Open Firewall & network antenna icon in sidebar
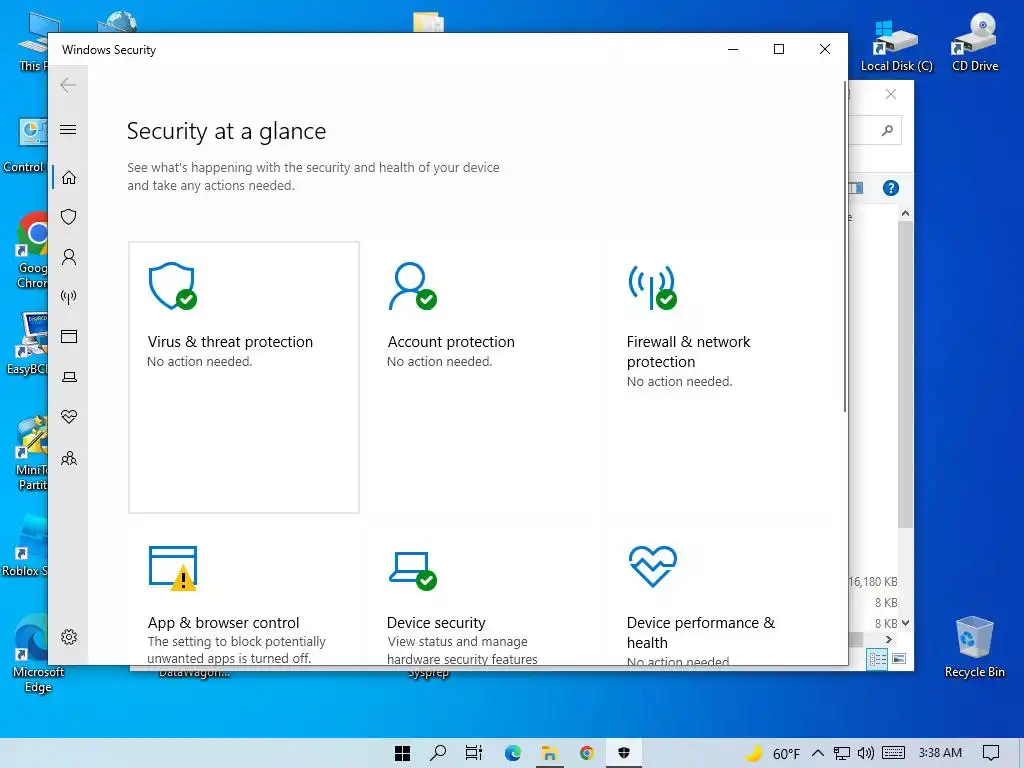Image resolution: width=1024 pixels, height=768 pixels. [69, 297]
